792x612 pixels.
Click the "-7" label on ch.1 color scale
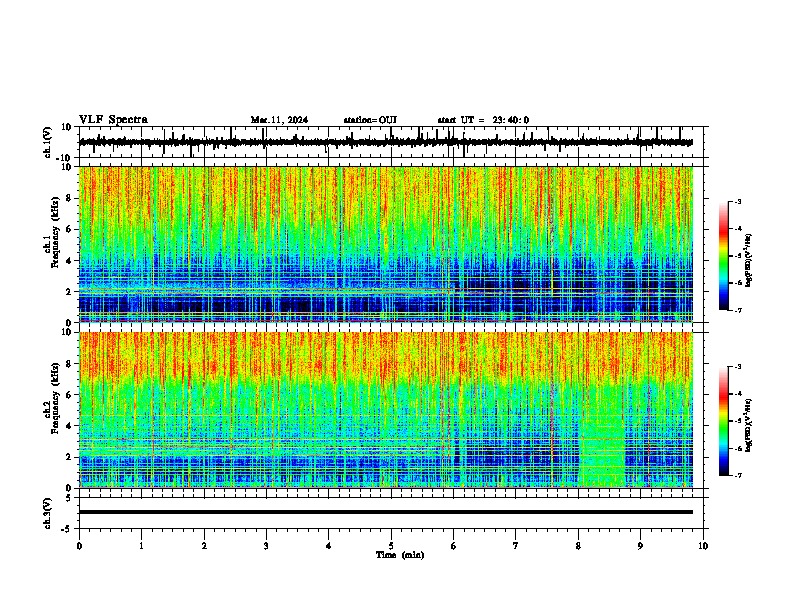point(737,310)
